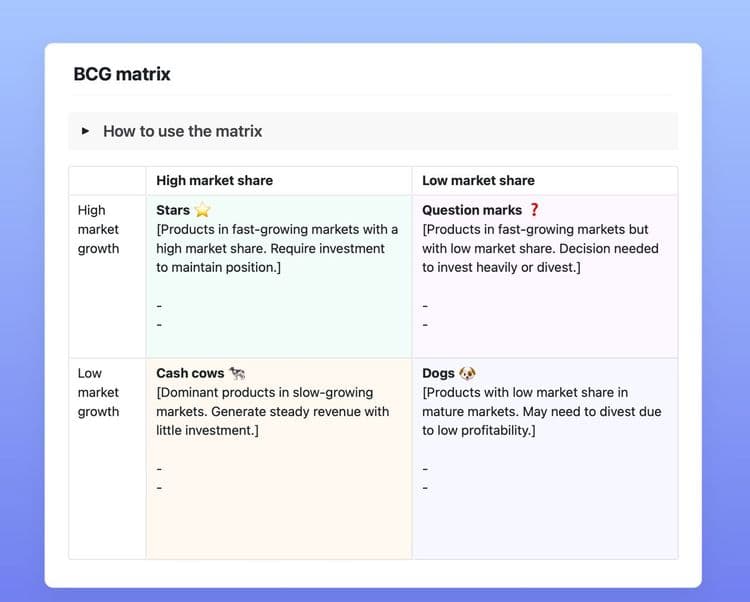Click the "How to use the matrix" label
The height and width of the screenshot is (602, 750).
click(182, 131)
